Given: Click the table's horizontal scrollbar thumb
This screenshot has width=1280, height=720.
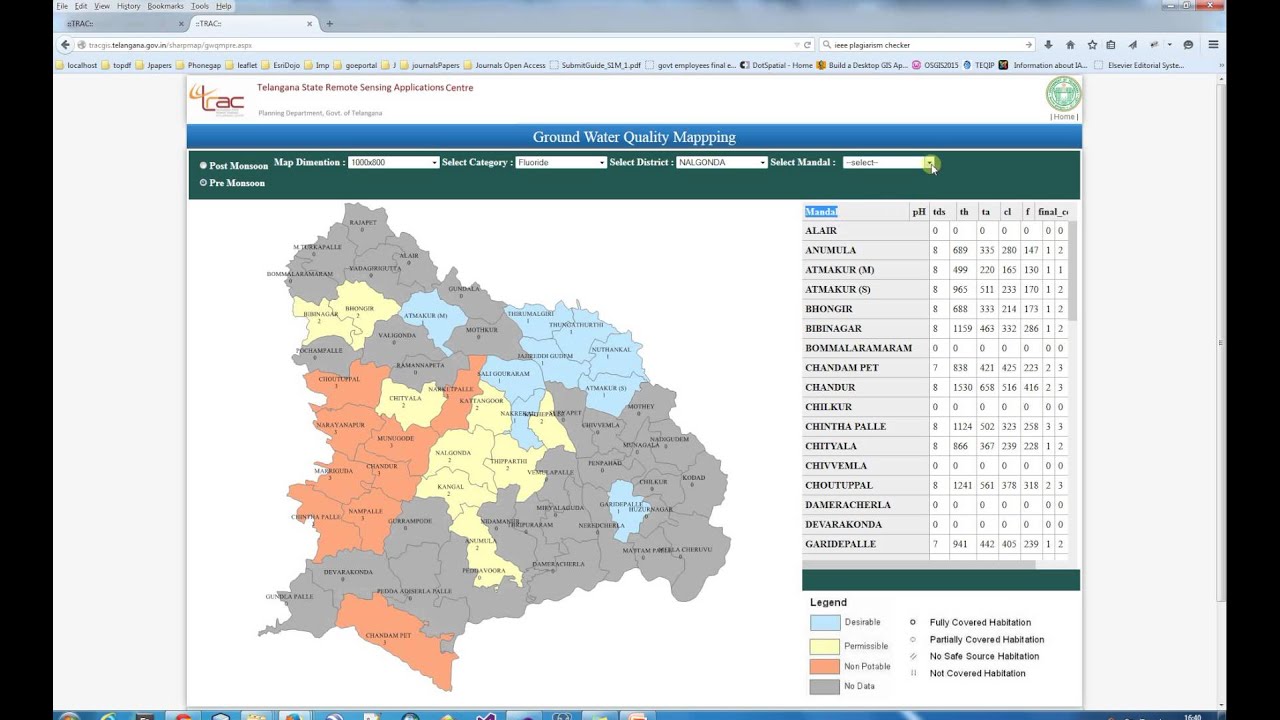Looking at the screenshot, I should click(918, 565).
